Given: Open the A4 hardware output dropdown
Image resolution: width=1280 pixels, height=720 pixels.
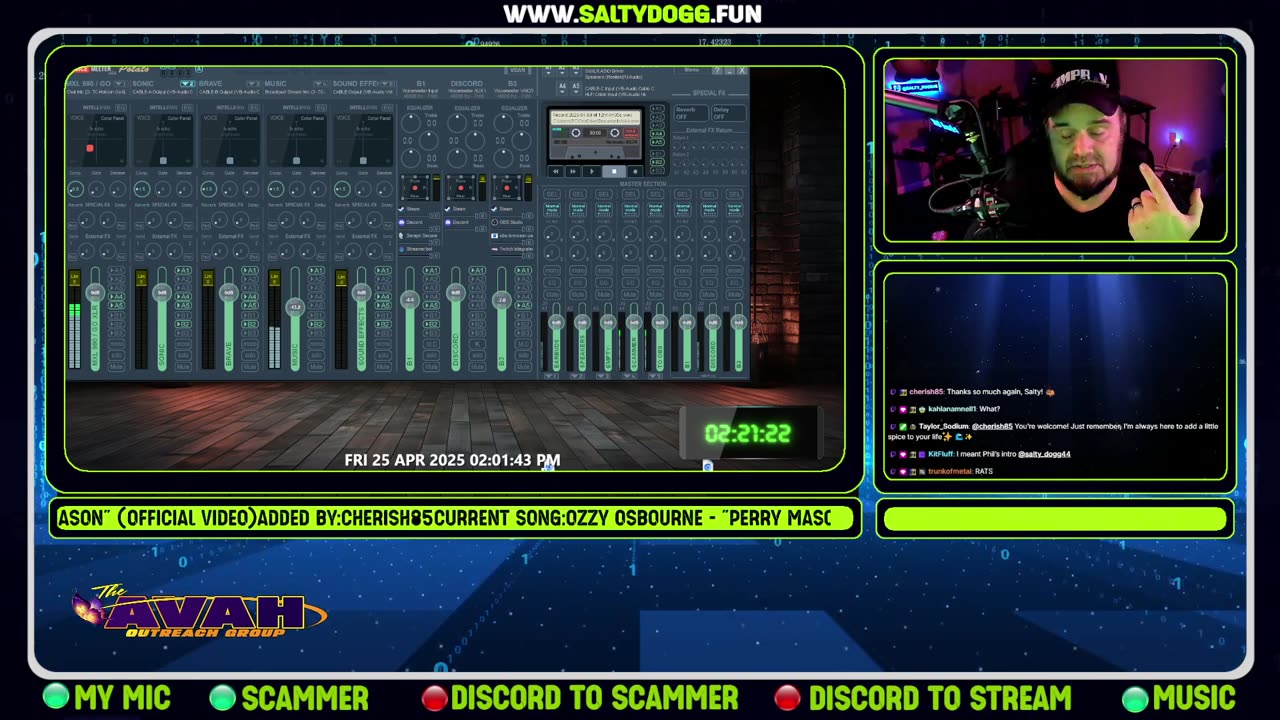Looking at the screenshot, I should 562,88.
